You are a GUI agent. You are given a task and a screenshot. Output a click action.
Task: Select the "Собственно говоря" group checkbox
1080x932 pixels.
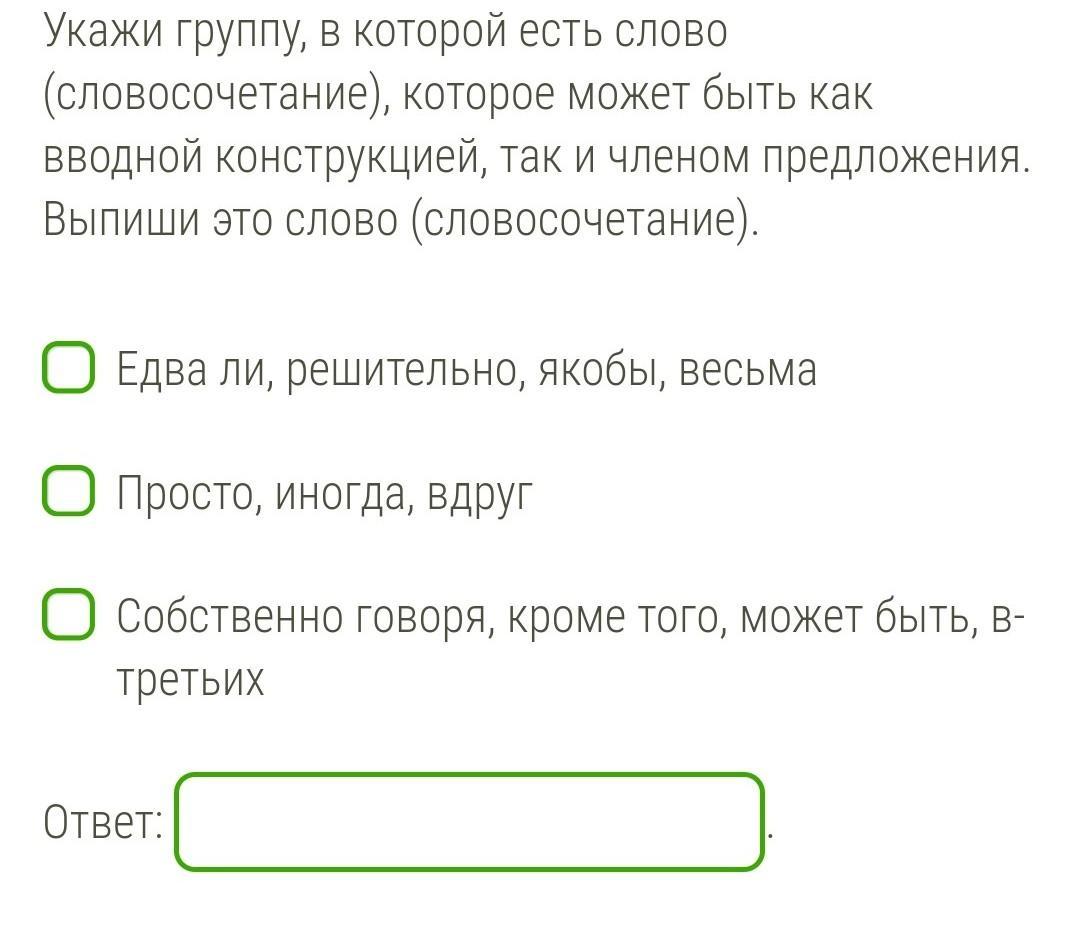69,615
